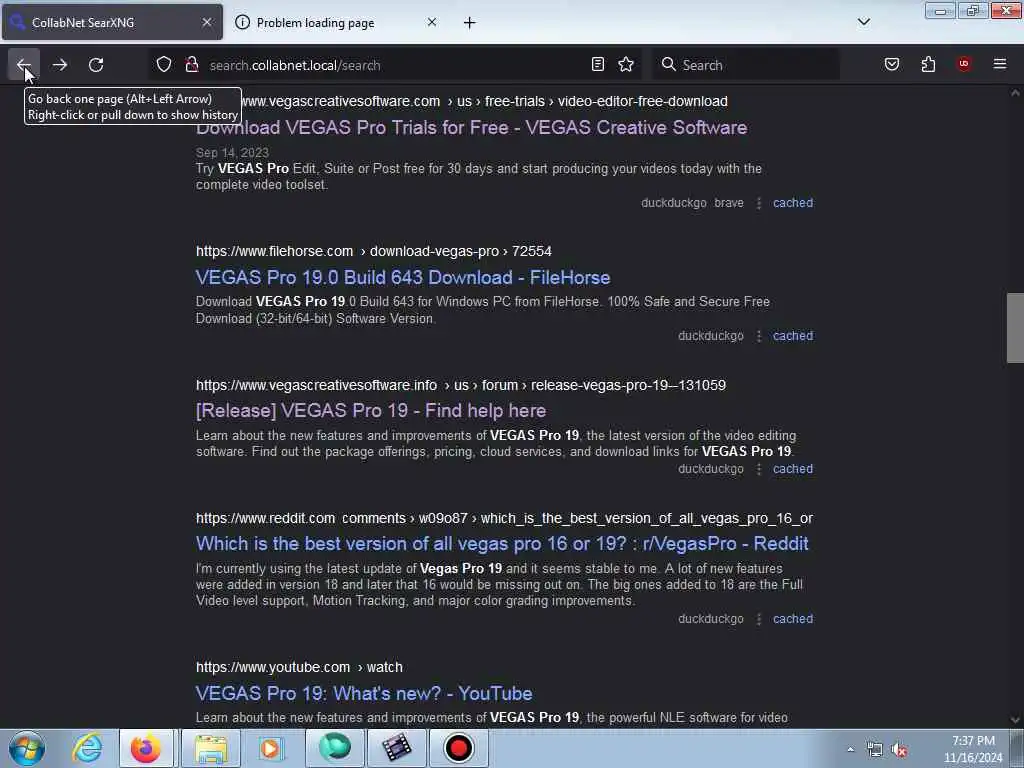Expand options dots for Reddit result

pos(759,619)
